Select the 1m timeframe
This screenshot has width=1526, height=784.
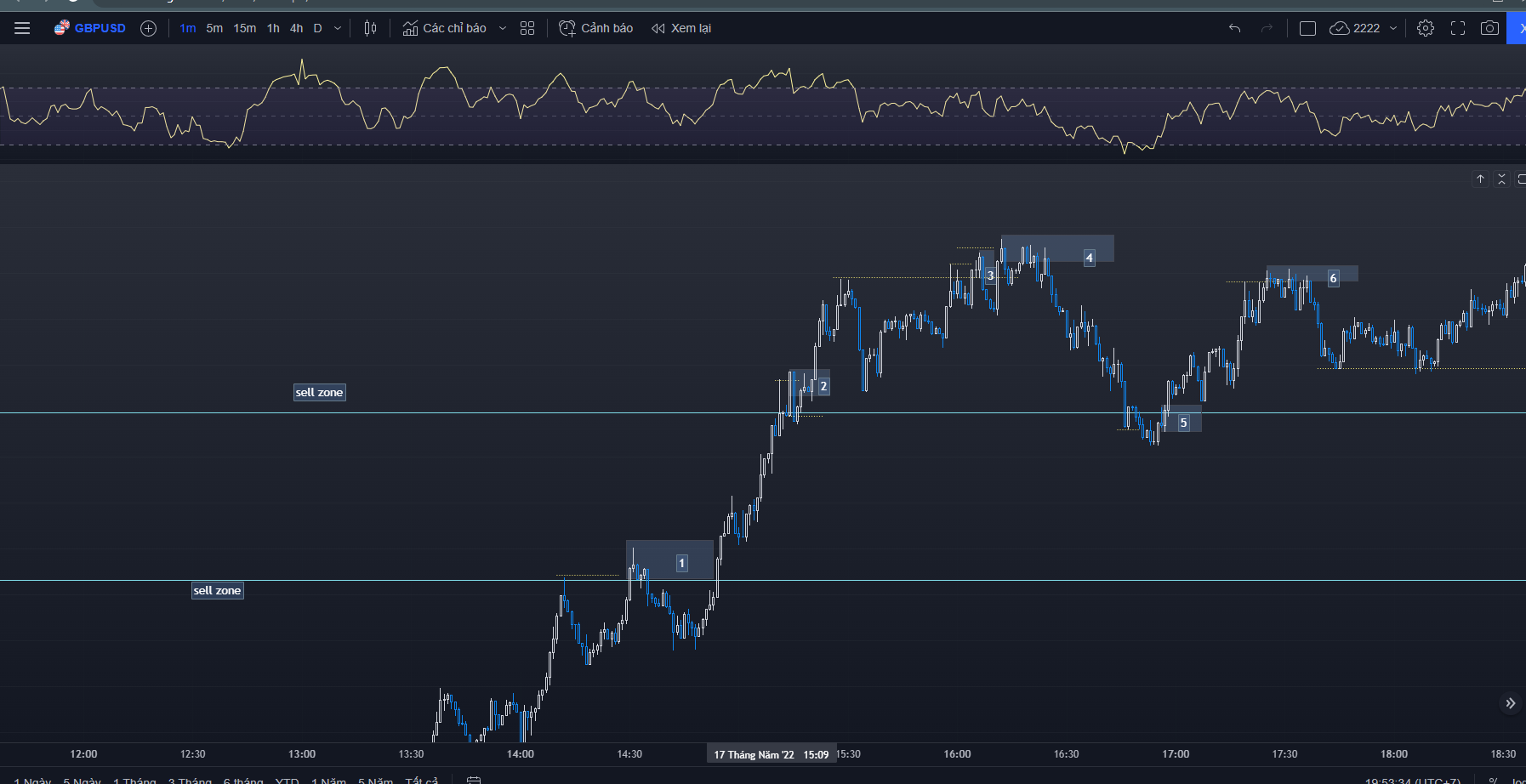point(188,28)
